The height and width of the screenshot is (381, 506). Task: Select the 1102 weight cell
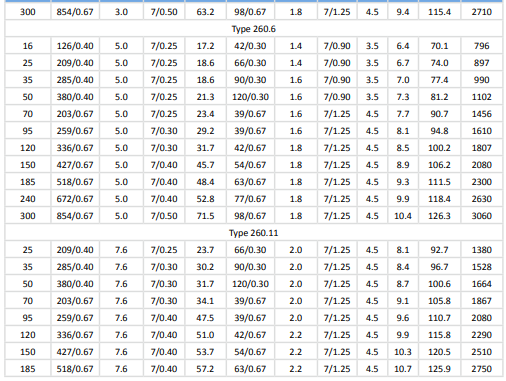(x=482, y=97)
